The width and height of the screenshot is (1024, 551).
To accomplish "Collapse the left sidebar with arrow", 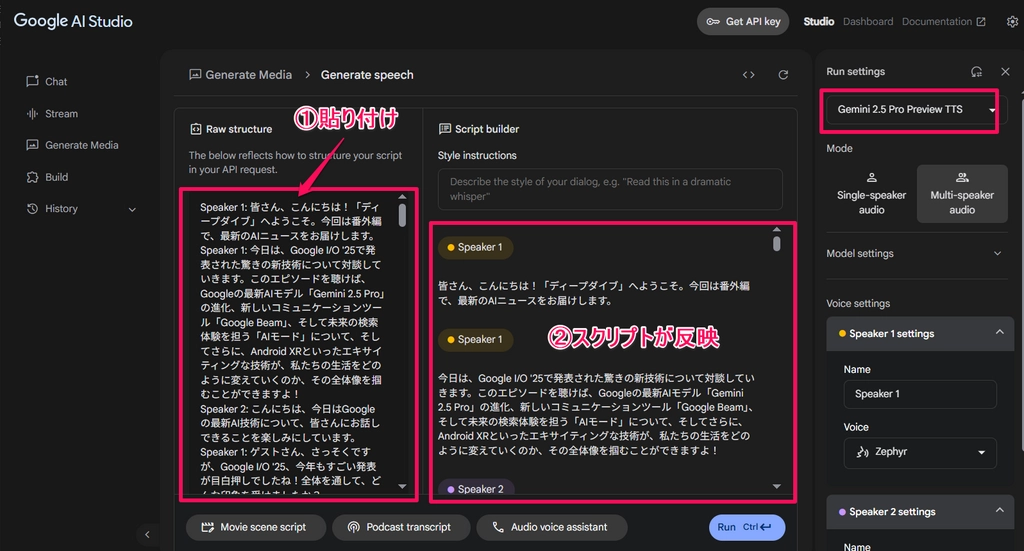I will pos(147,535).
